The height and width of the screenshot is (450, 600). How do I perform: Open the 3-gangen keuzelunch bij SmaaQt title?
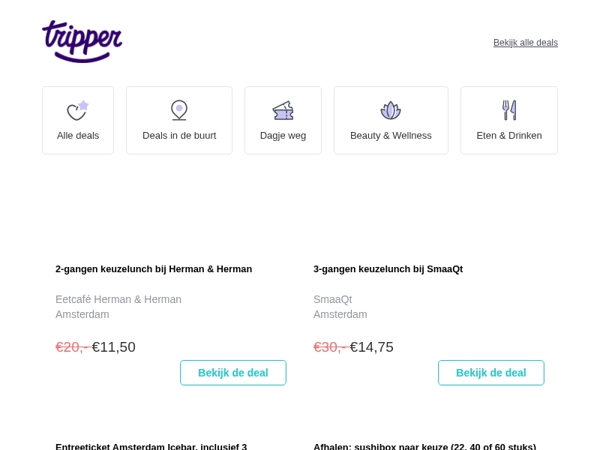click(388, 269)
